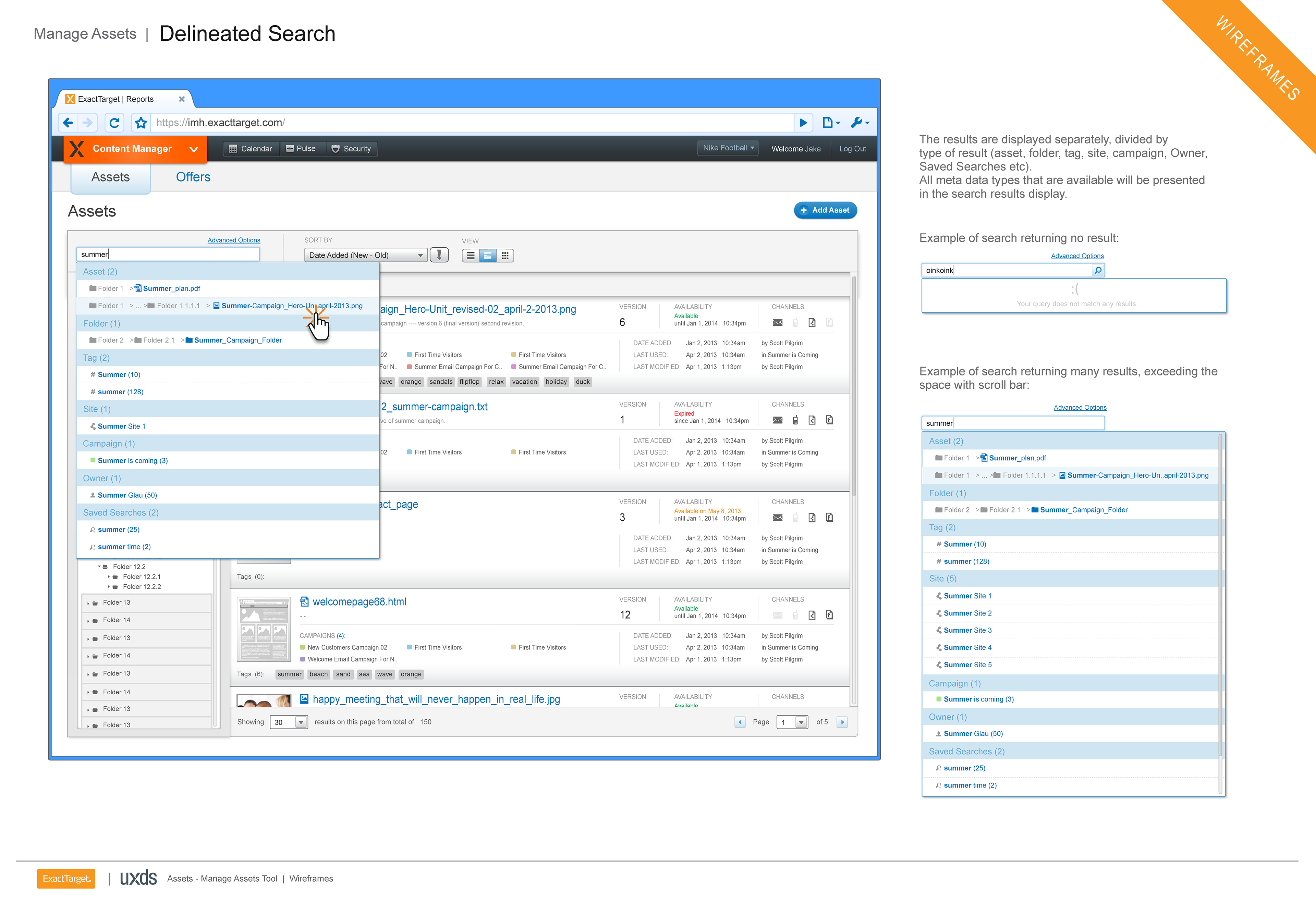Go to previous results page arrow
The height and width of the screenshot is (905, 1316).
click(x=740, y=722)
